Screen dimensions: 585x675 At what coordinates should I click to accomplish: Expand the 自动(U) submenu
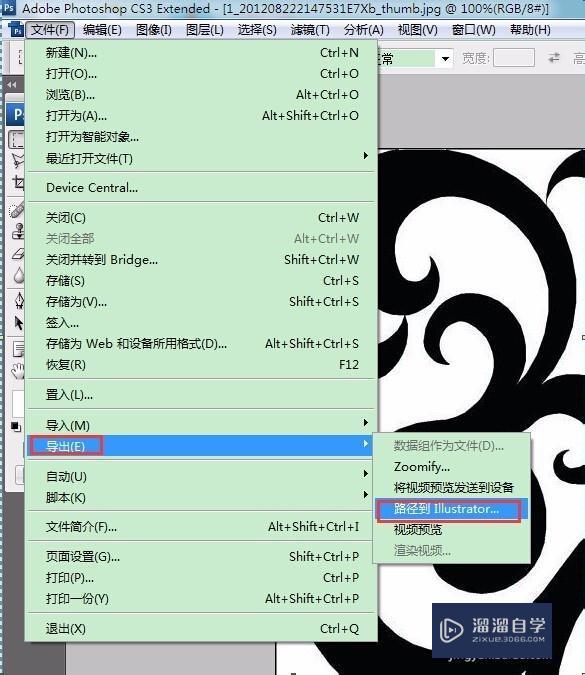coord(202,477)
